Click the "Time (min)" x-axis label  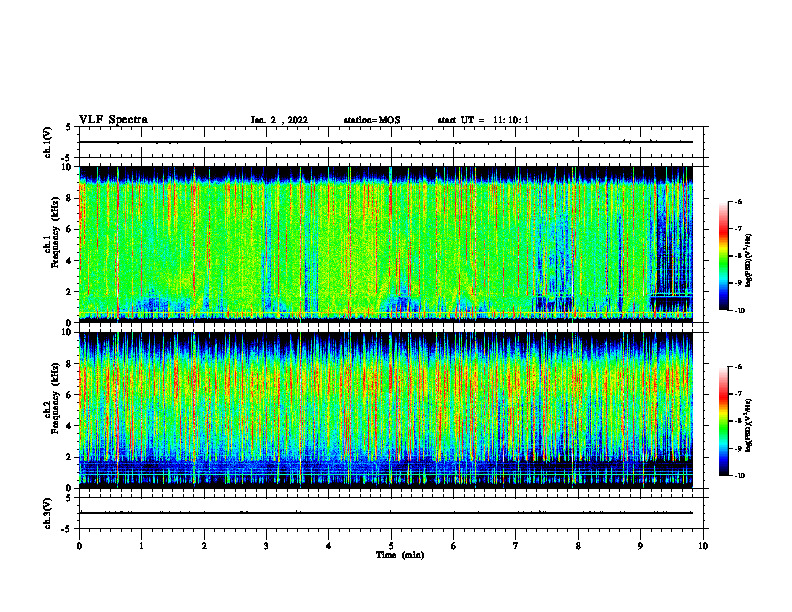(400, 555)
